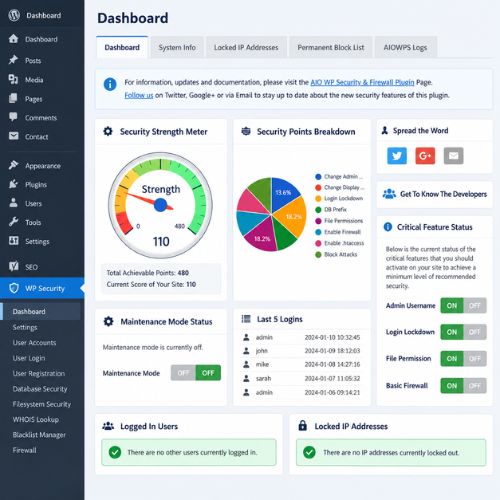Click the Critical Feature Status info icon
Viewport: 500px width, 500px height.
(388, 227)
